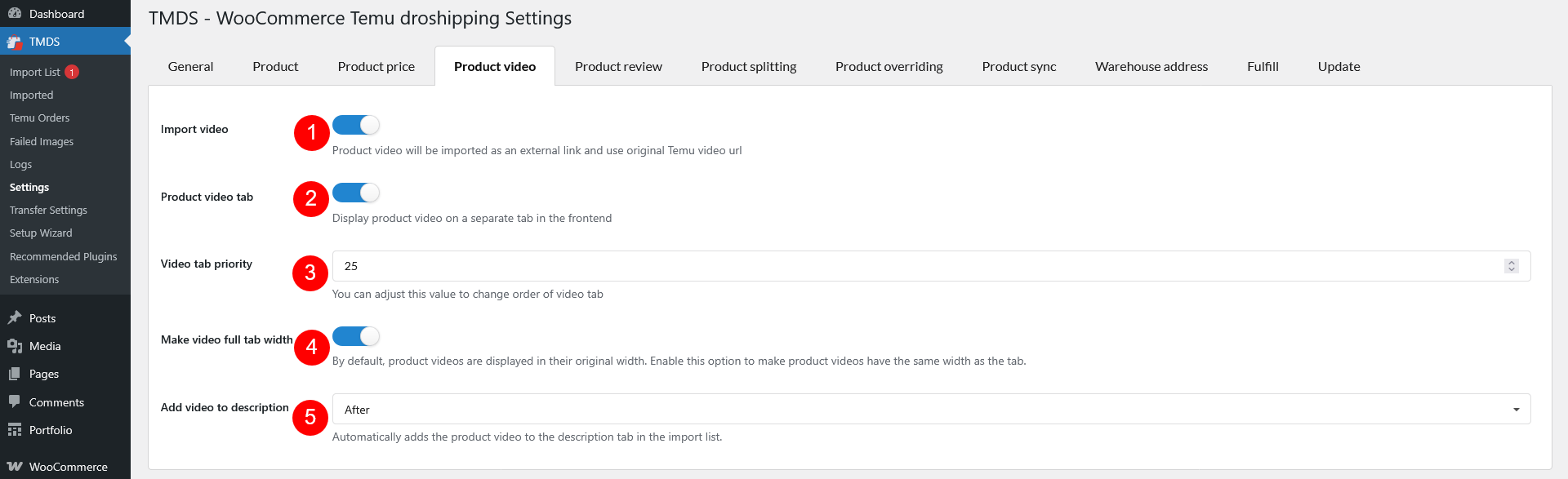Turn off Product video tab switch
The width and height of the screenshot is (1568, 479).
pyautogui.click(x=356, y=193)
